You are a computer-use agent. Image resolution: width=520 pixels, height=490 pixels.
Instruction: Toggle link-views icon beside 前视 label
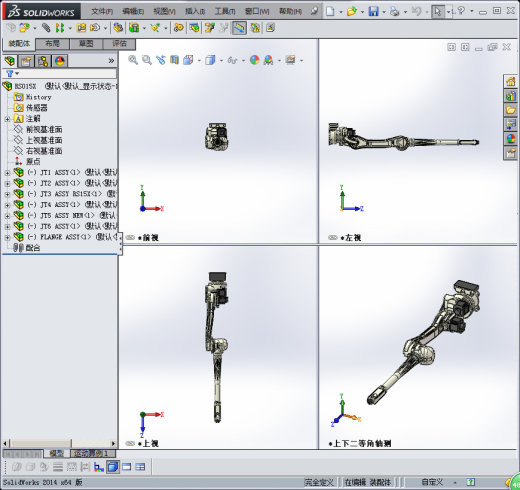click(x=130, y=238)
